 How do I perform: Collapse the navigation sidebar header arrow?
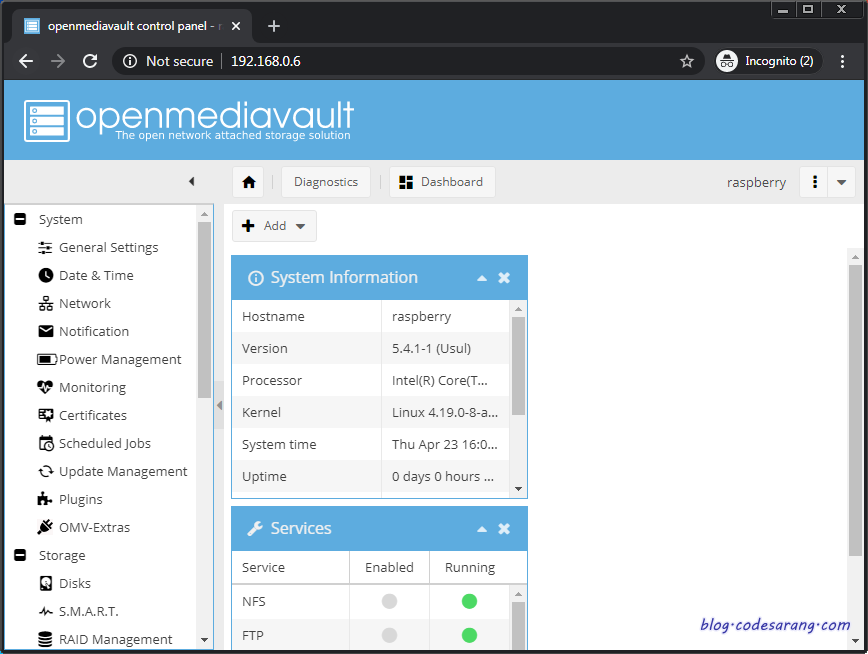(x=192, y=181)
